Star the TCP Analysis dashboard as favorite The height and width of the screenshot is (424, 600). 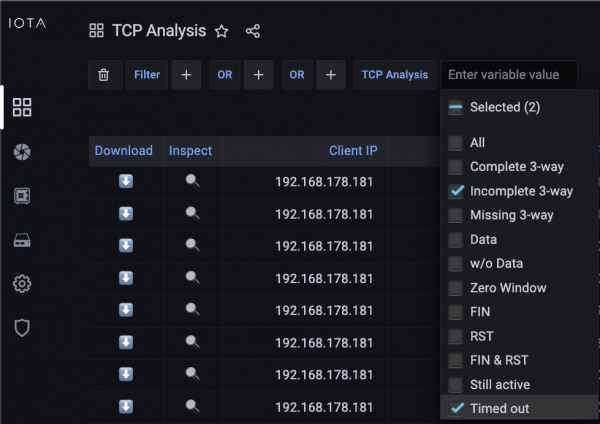[x=222, y=31]
